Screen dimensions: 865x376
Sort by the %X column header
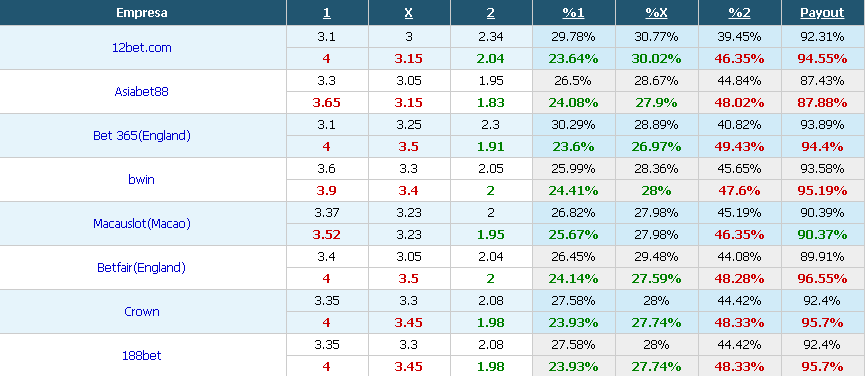656,13
